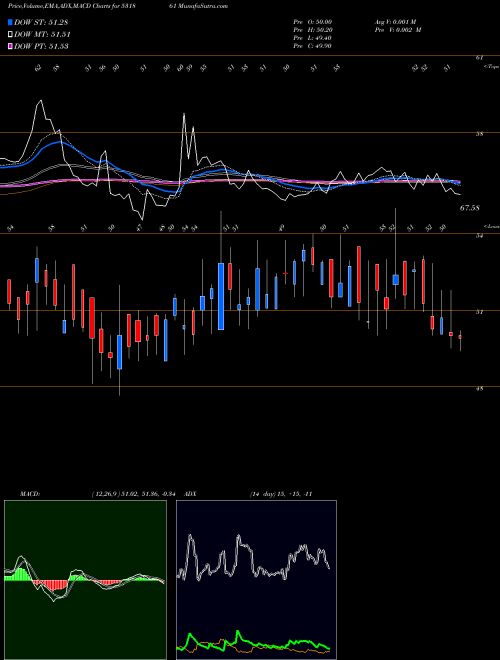Image resolution: width=500 pixels, height=660 pixels.
Task: Select the 'DOW ST: 51.28' legend label
Action: click(x=41, y=22)
